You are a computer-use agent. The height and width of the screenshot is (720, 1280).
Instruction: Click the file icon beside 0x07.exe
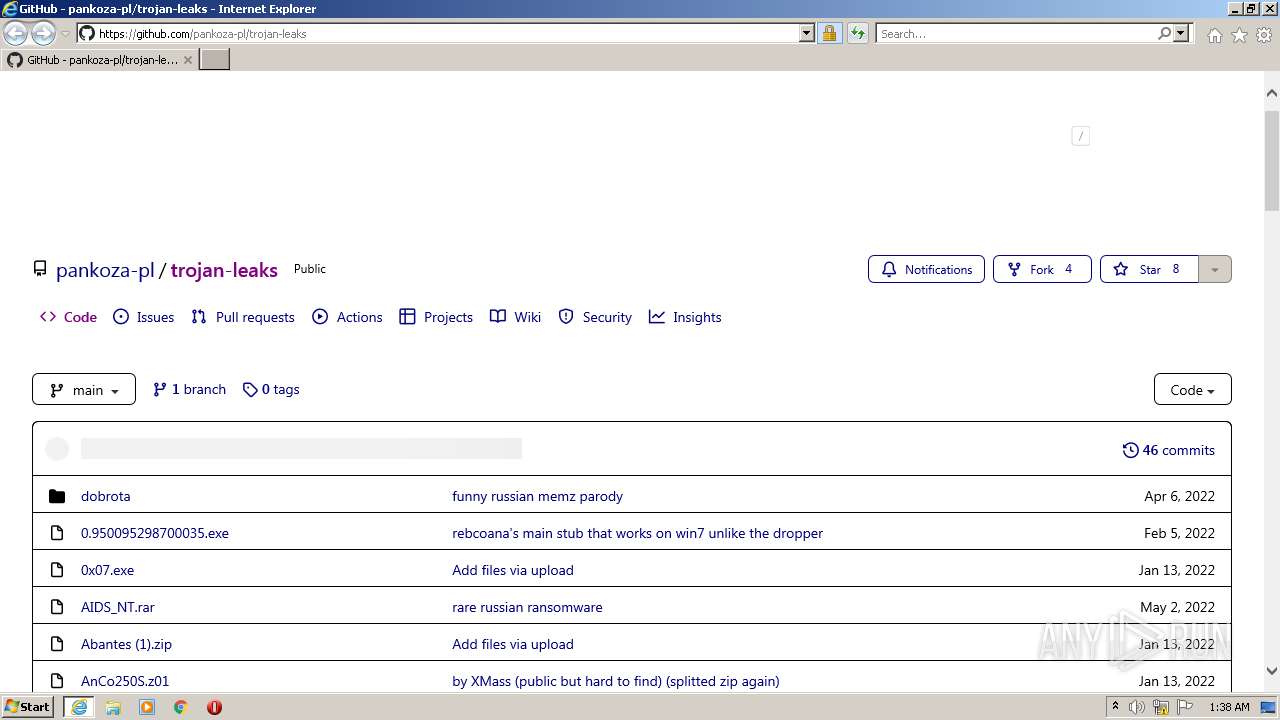[57, 570]
